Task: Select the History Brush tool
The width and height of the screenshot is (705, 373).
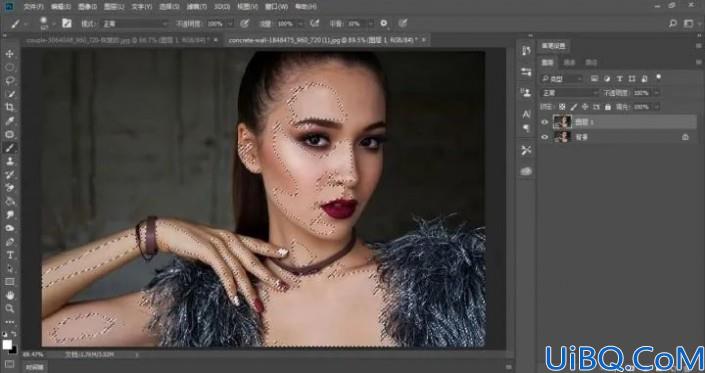Action: click(x=9, y=174)
